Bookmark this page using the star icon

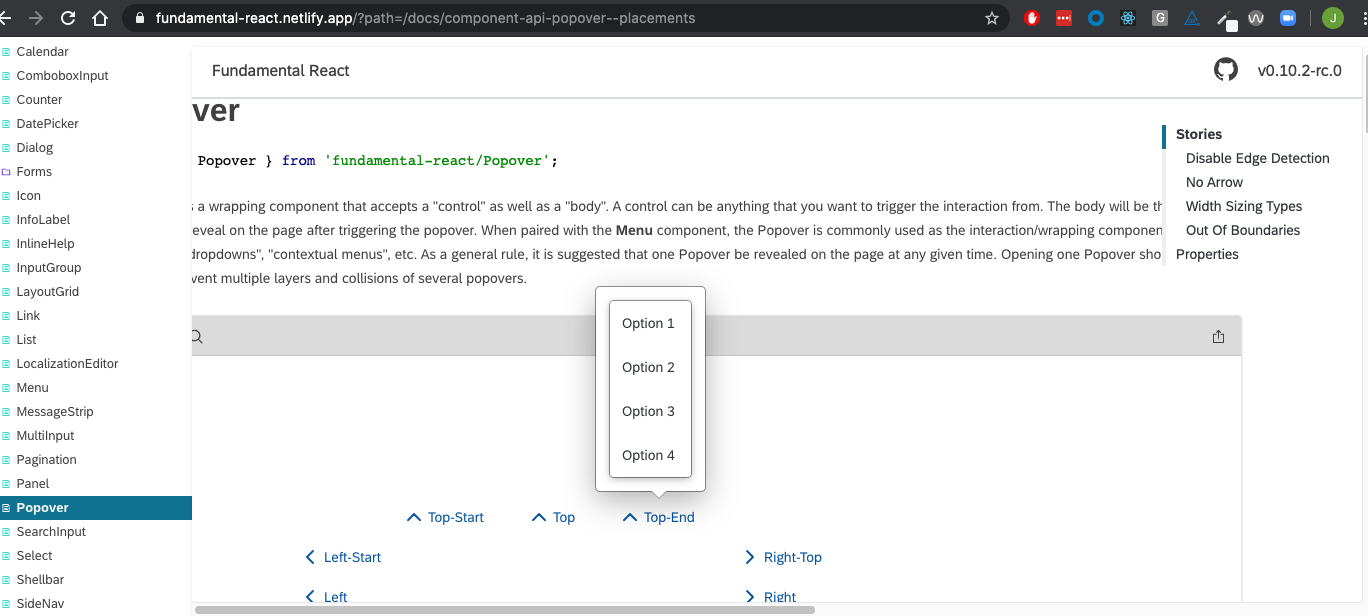[x=991, y=17]
